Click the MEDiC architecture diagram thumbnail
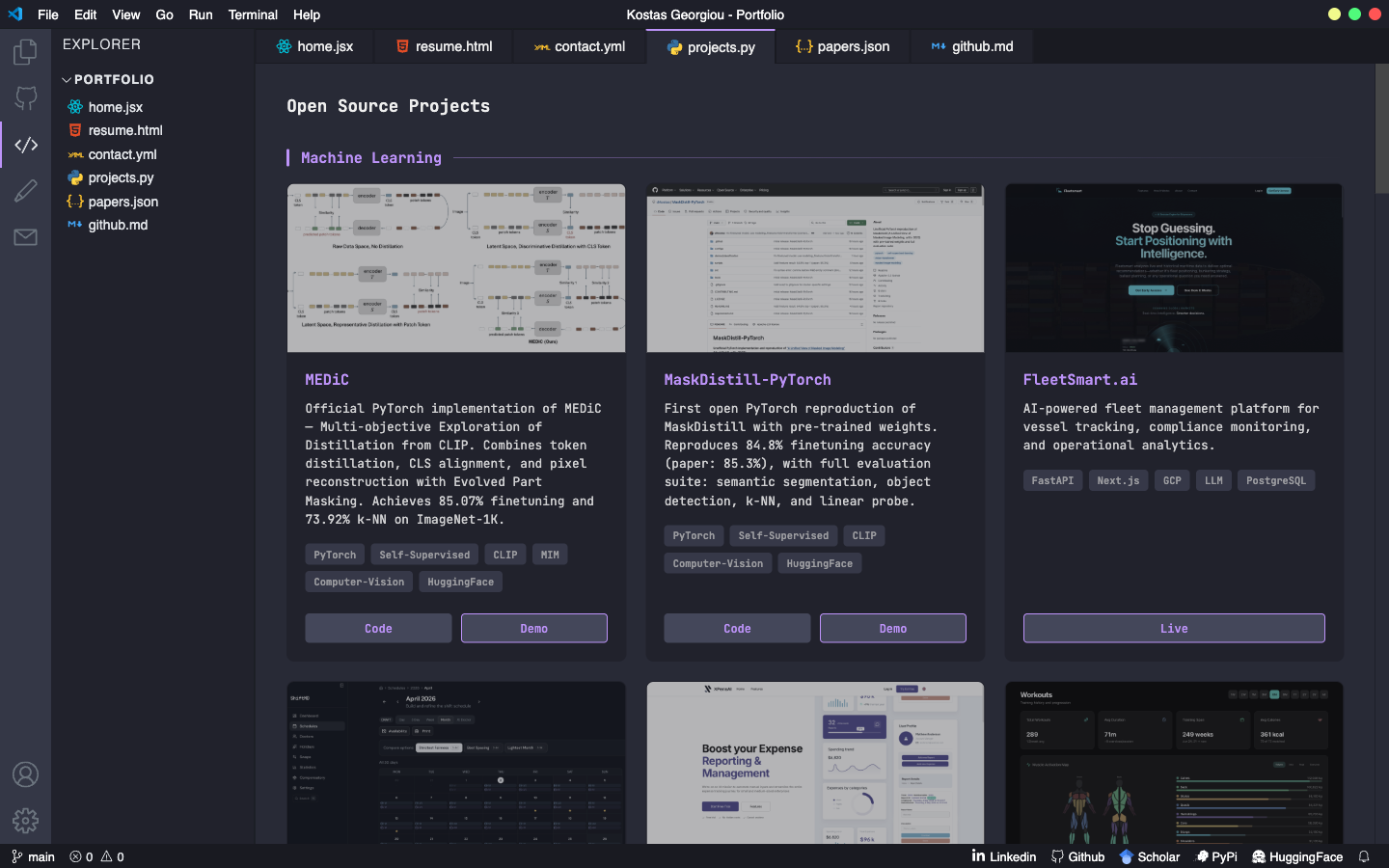 (x=456, y=268)
